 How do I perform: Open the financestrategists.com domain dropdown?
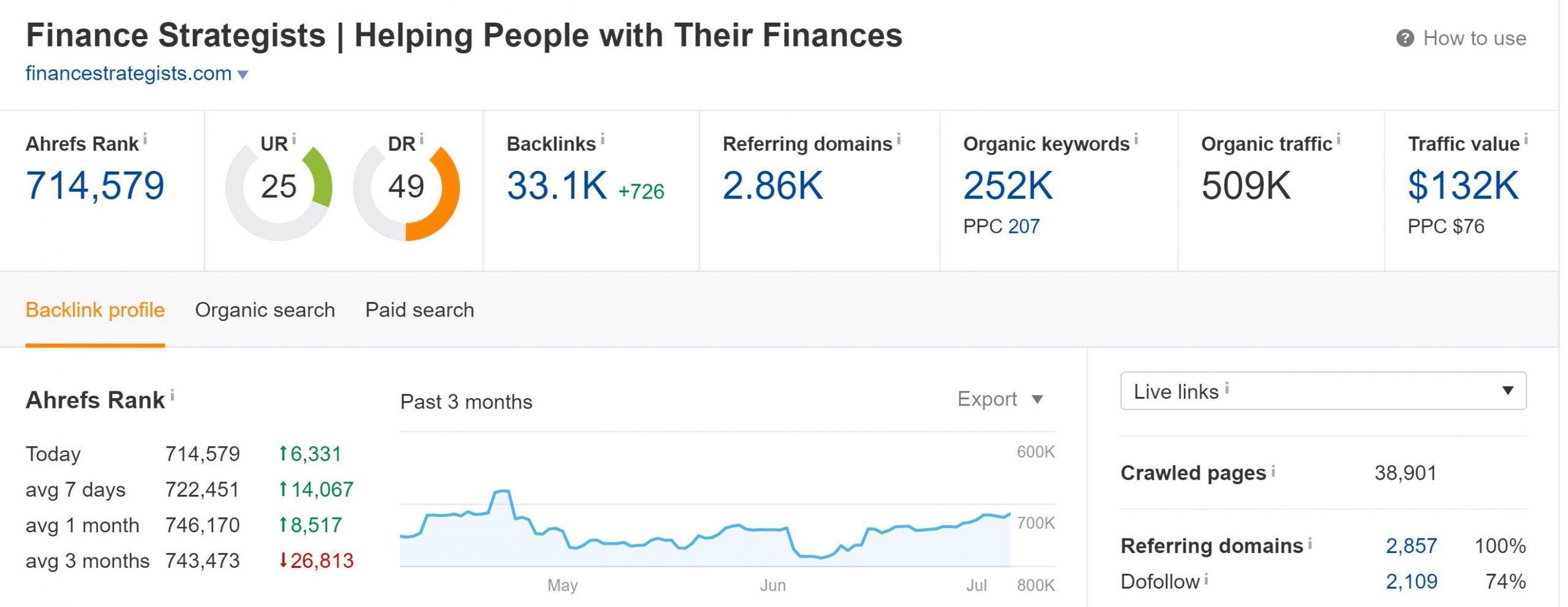pos(244,74)
